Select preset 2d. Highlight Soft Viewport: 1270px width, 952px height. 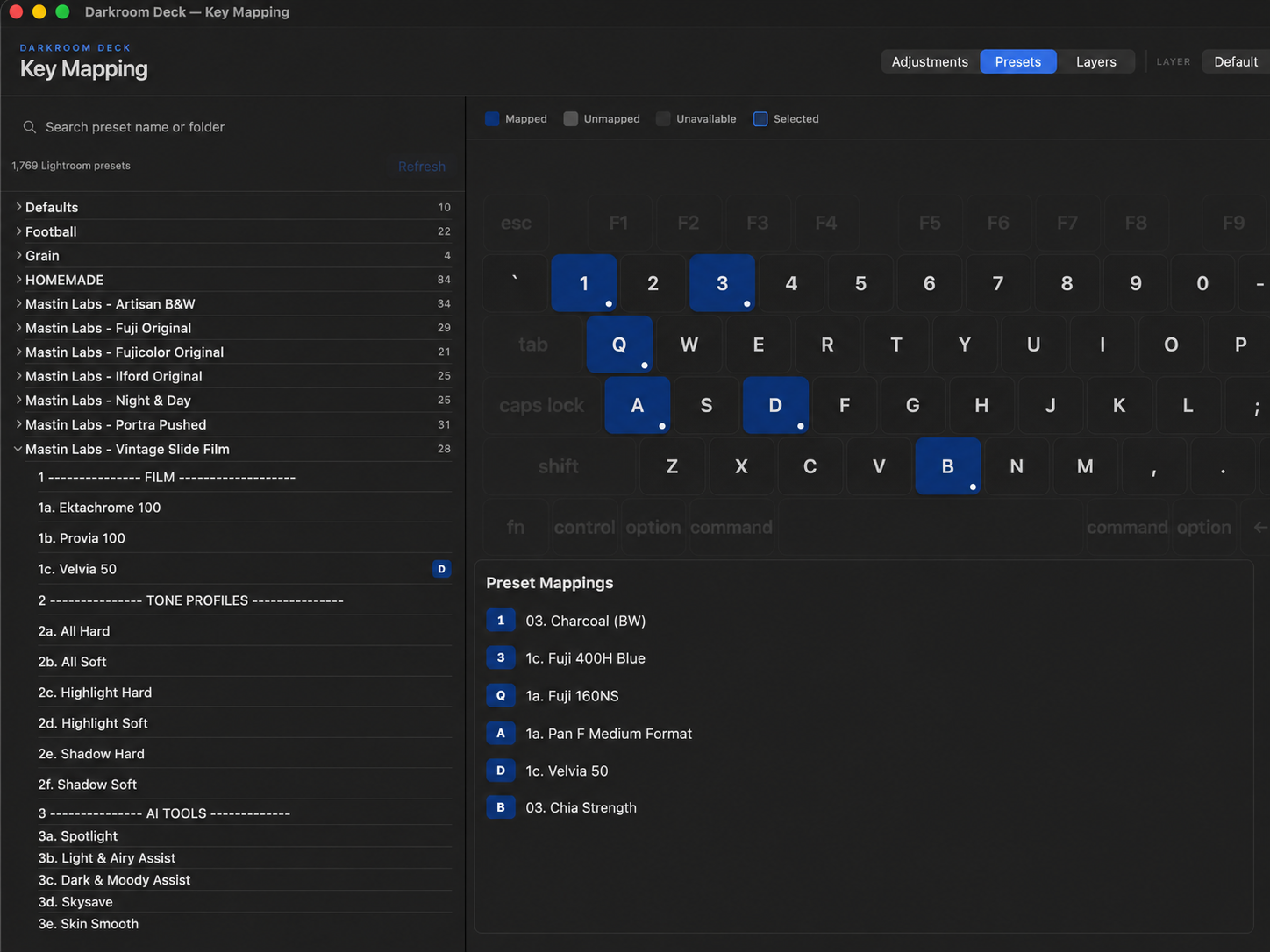(x=245, y=723)
